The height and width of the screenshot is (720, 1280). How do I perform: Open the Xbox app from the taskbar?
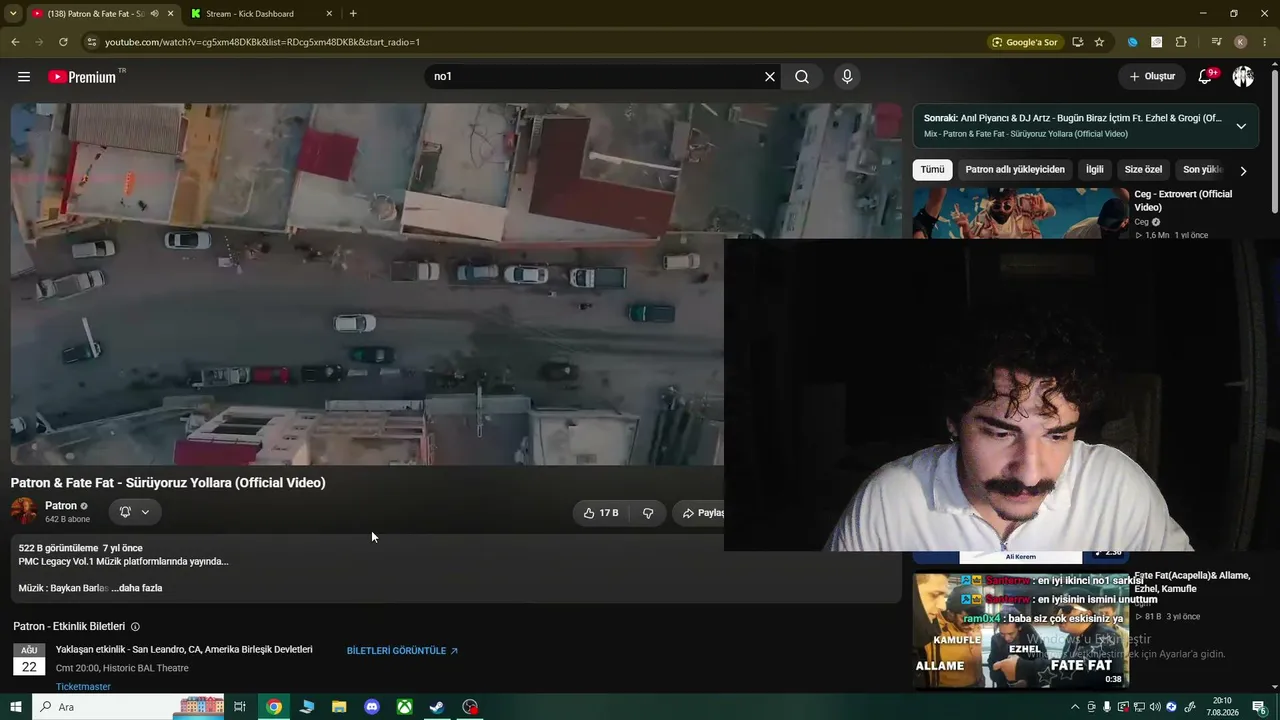[x=404, y=707]
